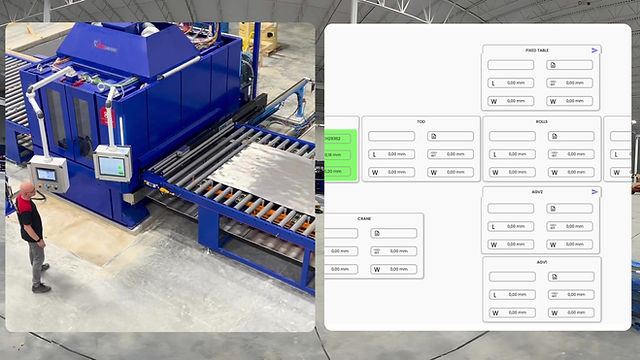Viewport: 640px width, 360px height.
Task: Select the L length field in AGV2 panel
Action: (x=511, y=227)
